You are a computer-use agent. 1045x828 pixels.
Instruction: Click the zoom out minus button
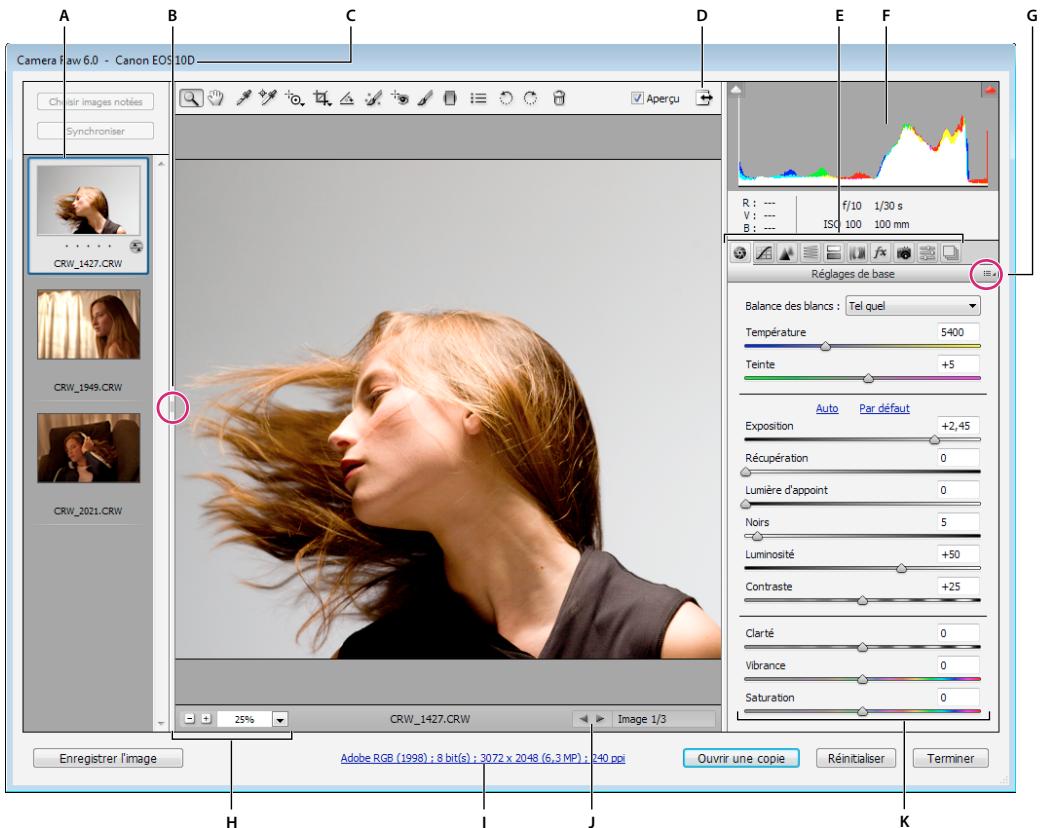tap(189, 719)
